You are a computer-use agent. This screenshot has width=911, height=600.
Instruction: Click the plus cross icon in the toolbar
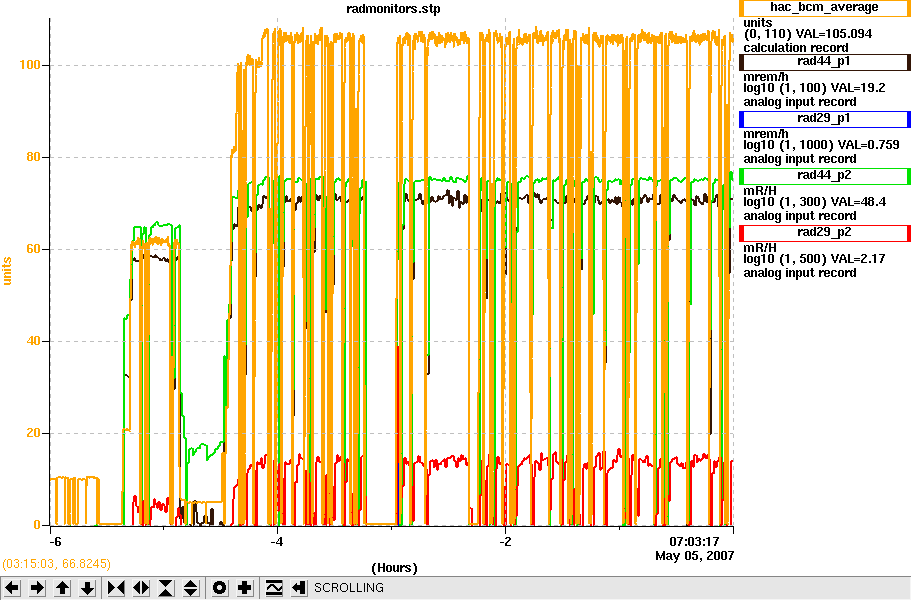coord(244,588)
